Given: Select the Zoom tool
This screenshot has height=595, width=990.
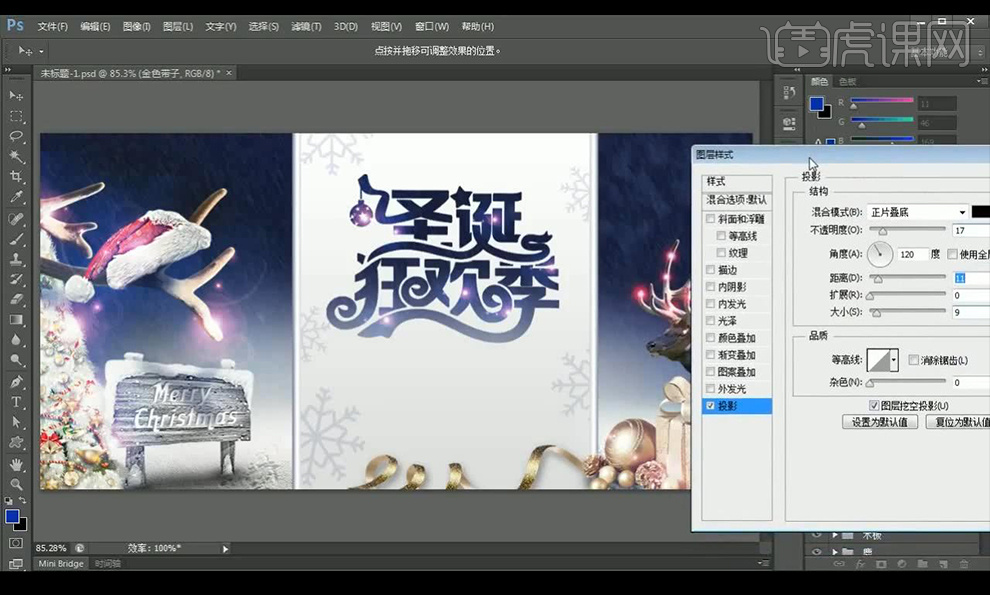Looking at the screenshot, I should [x=16, y=484].
